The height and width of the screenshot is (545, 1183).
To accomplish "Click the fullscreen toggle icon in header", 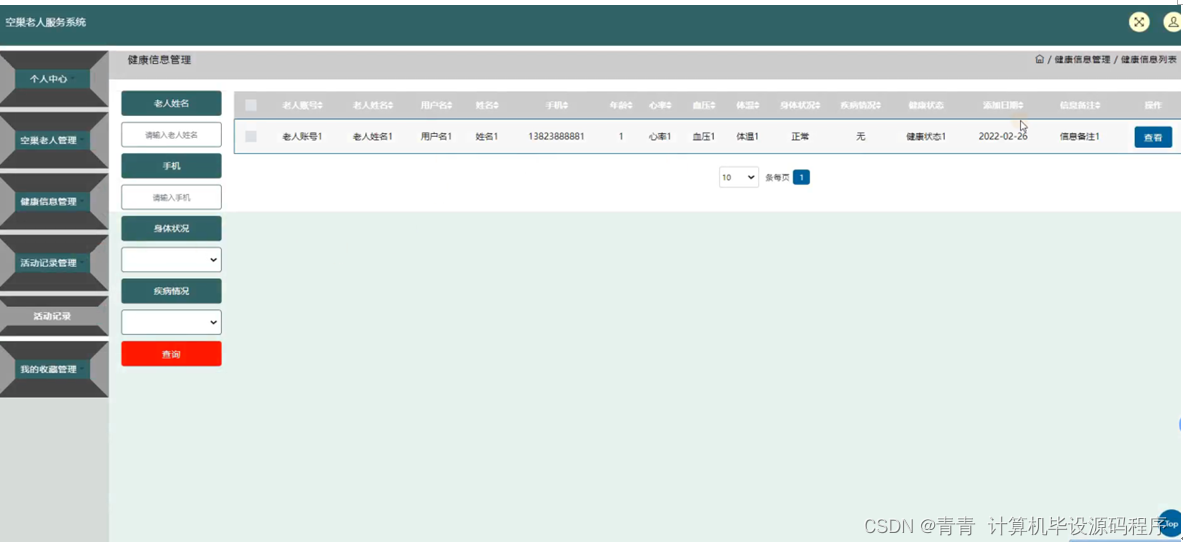I will (1138, 22).
